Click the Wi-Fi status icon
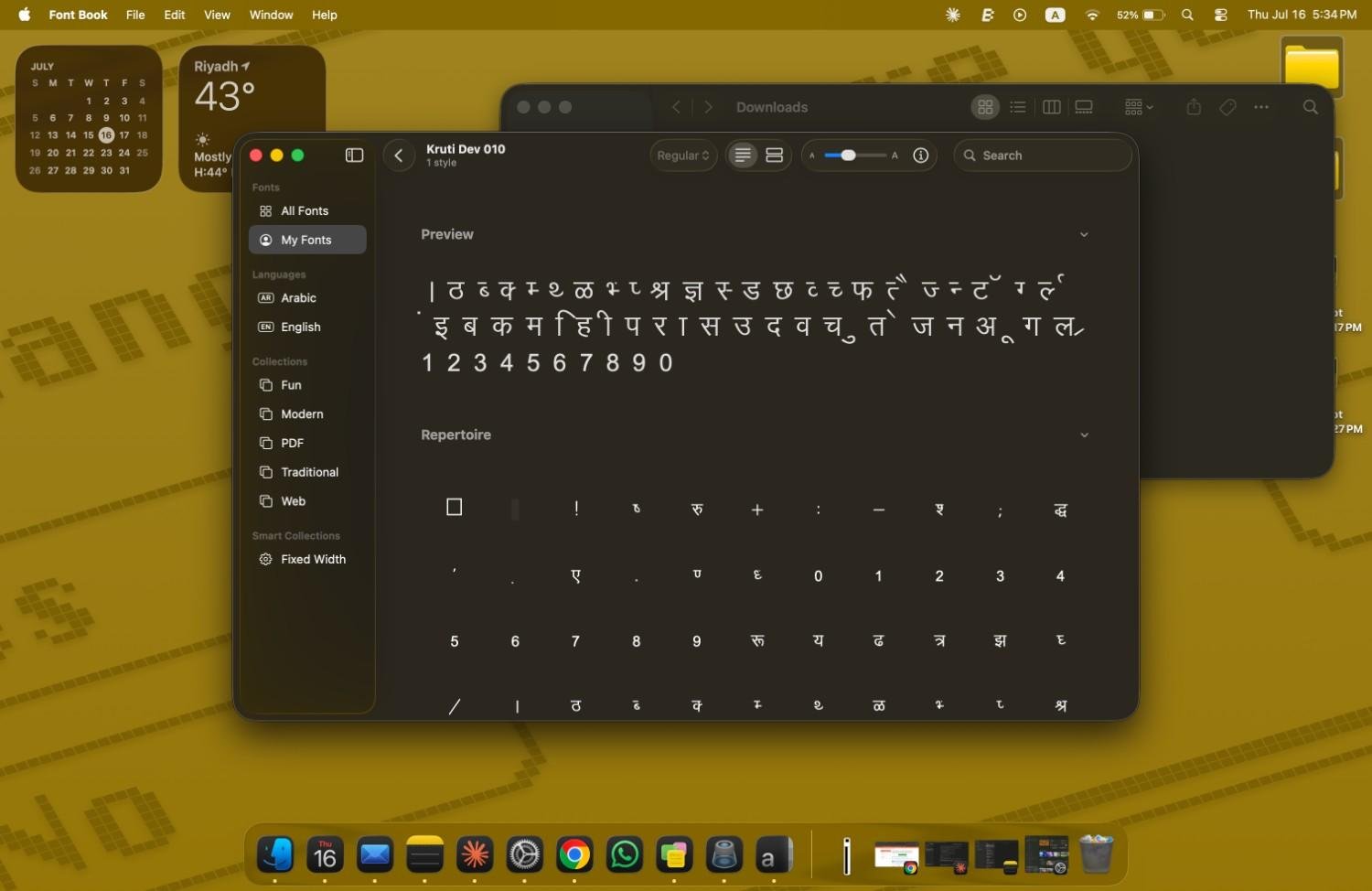Viewport: 1372px width, 891px height. (1092, 15)
